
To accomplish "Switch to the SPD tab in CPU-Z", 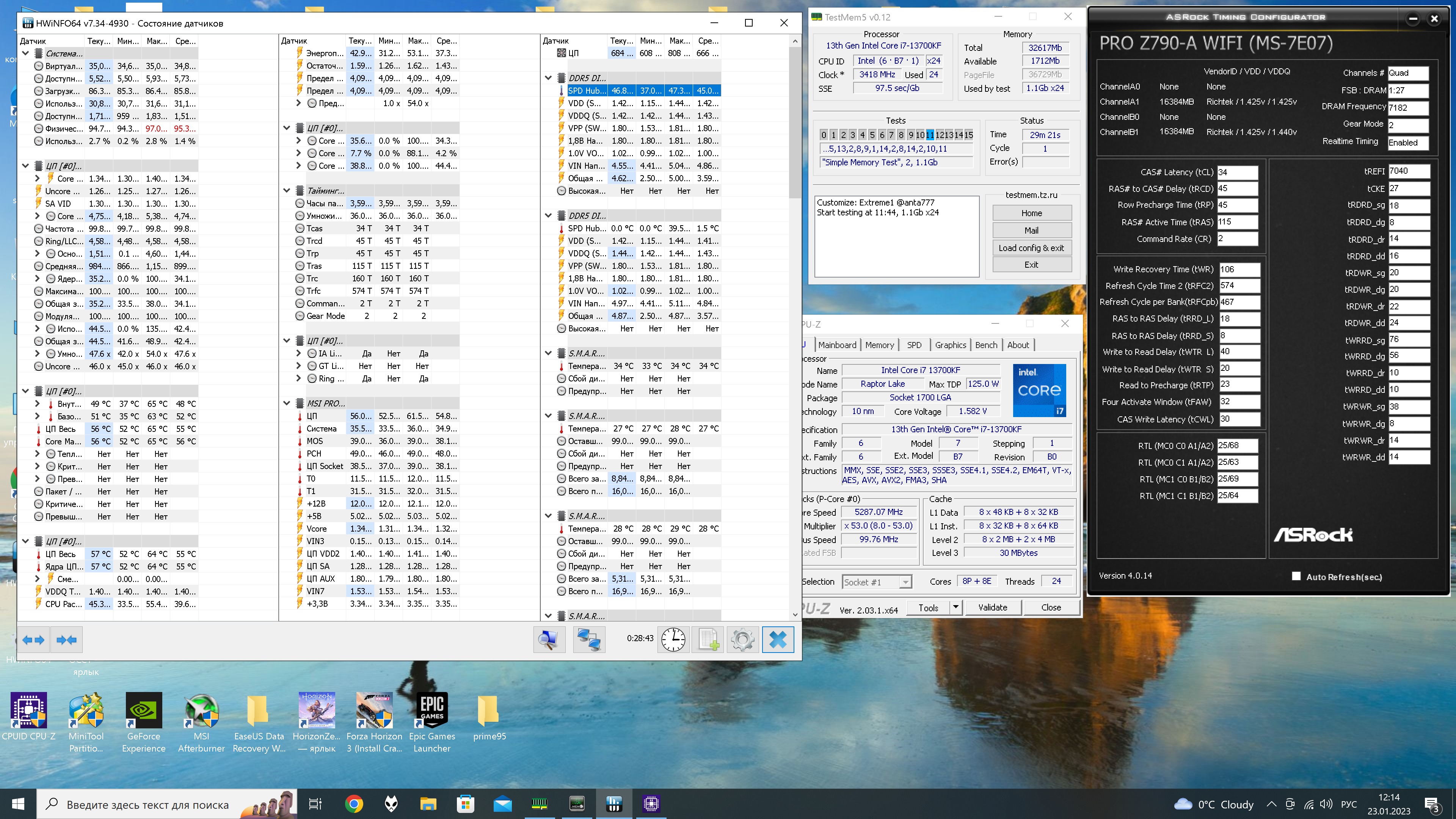I will pyautogui.click(x=914, y=345).
